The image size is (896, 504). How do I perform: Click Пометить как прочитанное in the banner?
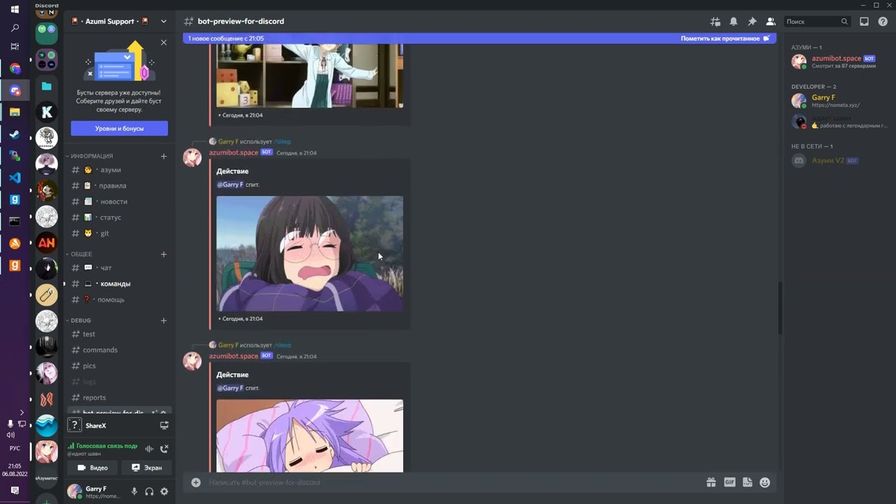(x=725, y=38)
